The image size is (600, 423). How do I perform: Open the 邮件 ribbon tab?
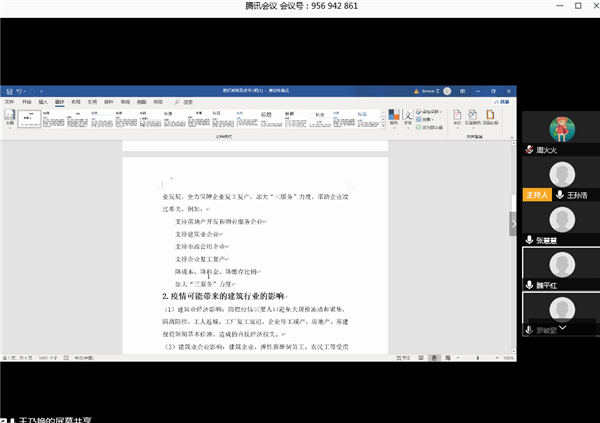pyautogui.click(x=109, y=102)
